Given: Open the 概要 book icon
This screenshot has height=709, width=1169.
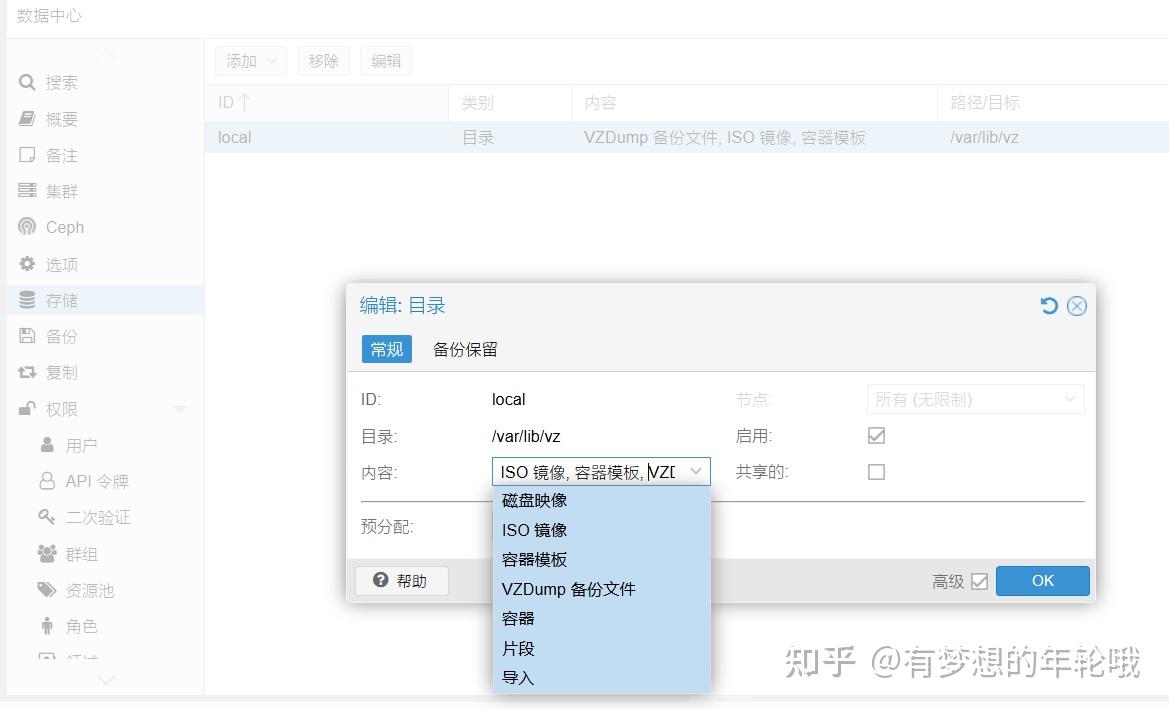Looking at the screenshot, I should click(27, 119).
